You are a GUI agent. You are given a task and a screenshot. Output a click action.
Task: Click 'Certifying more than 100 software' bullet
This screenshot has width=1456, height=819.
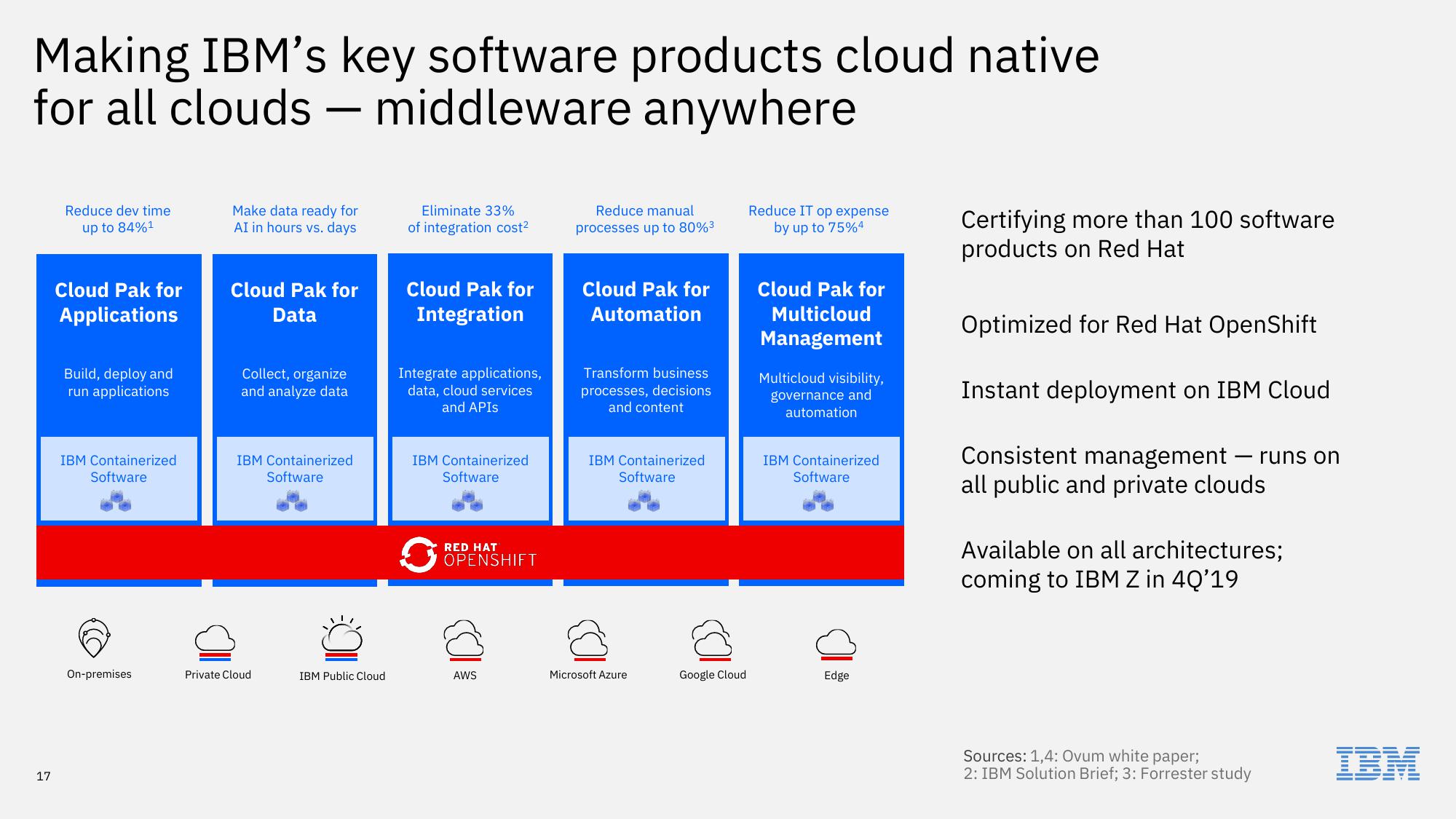pyautogui.click(x=1147, y=234)
